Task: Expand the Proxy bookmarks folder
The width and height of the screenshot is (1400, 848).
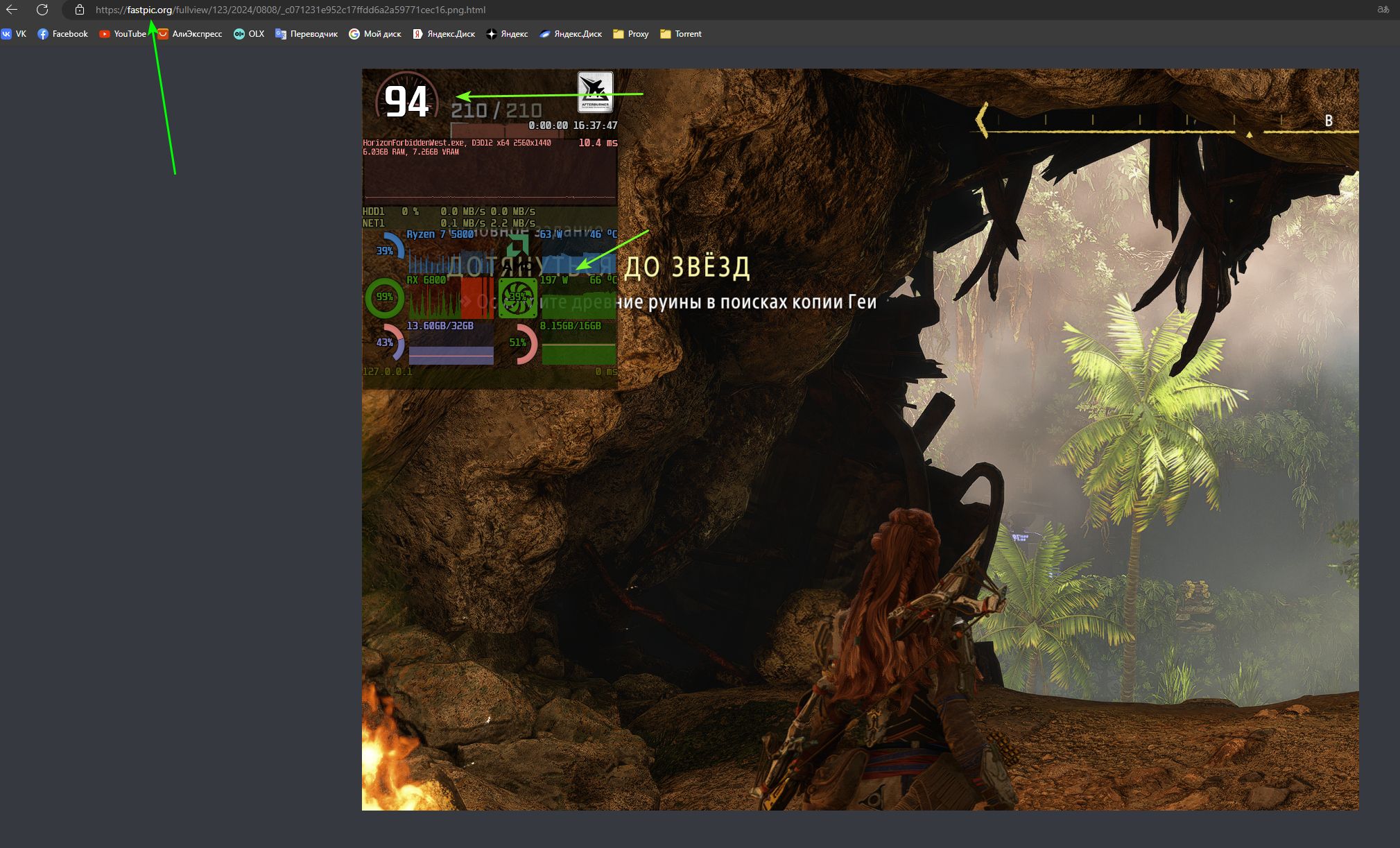Action: (631, 34)
